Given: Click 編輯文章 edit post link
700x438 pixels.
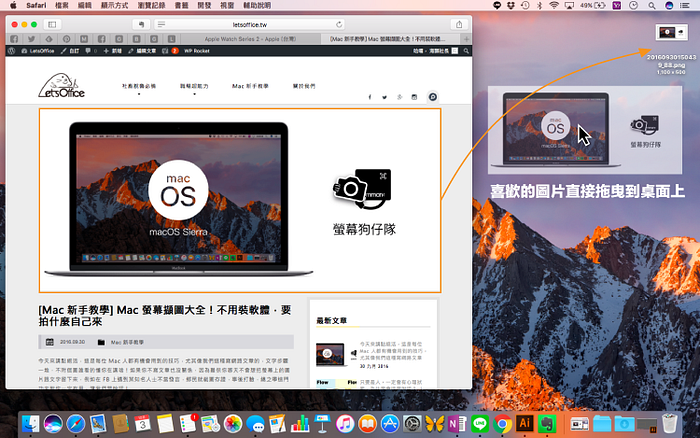Looking at the screenshot, I should click(x=142, y=51).
